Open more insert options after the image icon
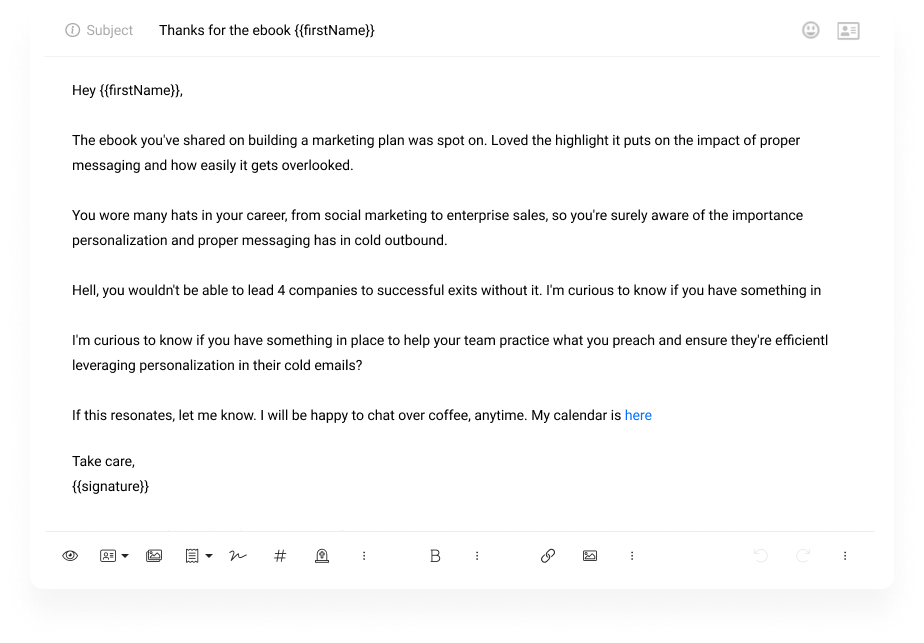The width and height of the screenshot is (924, 643). point(632,556)
